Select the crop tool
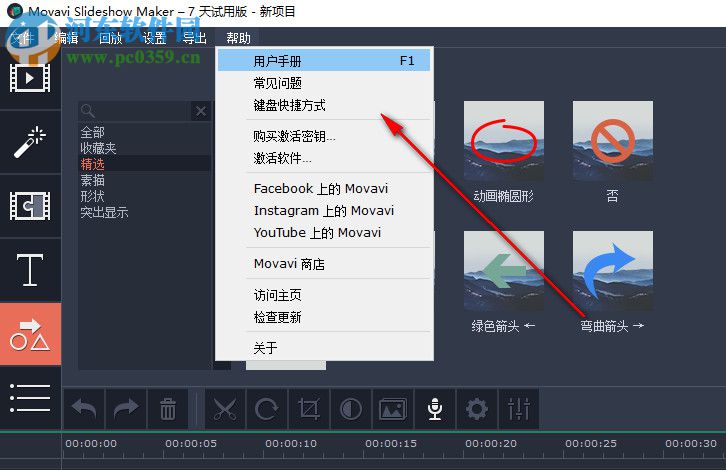726x470 pixels. click(x=309, y=409)
